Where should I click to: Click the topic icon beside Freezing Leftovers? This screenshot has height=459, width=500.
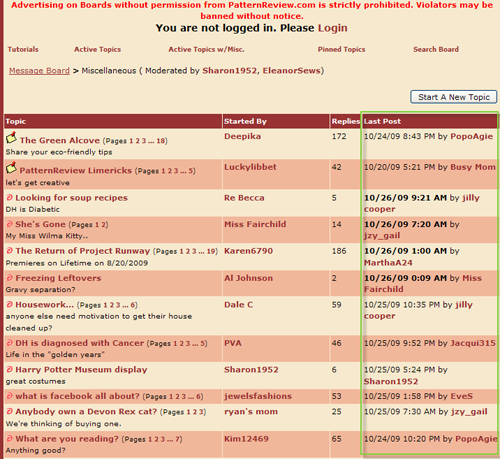click(10, 278)
